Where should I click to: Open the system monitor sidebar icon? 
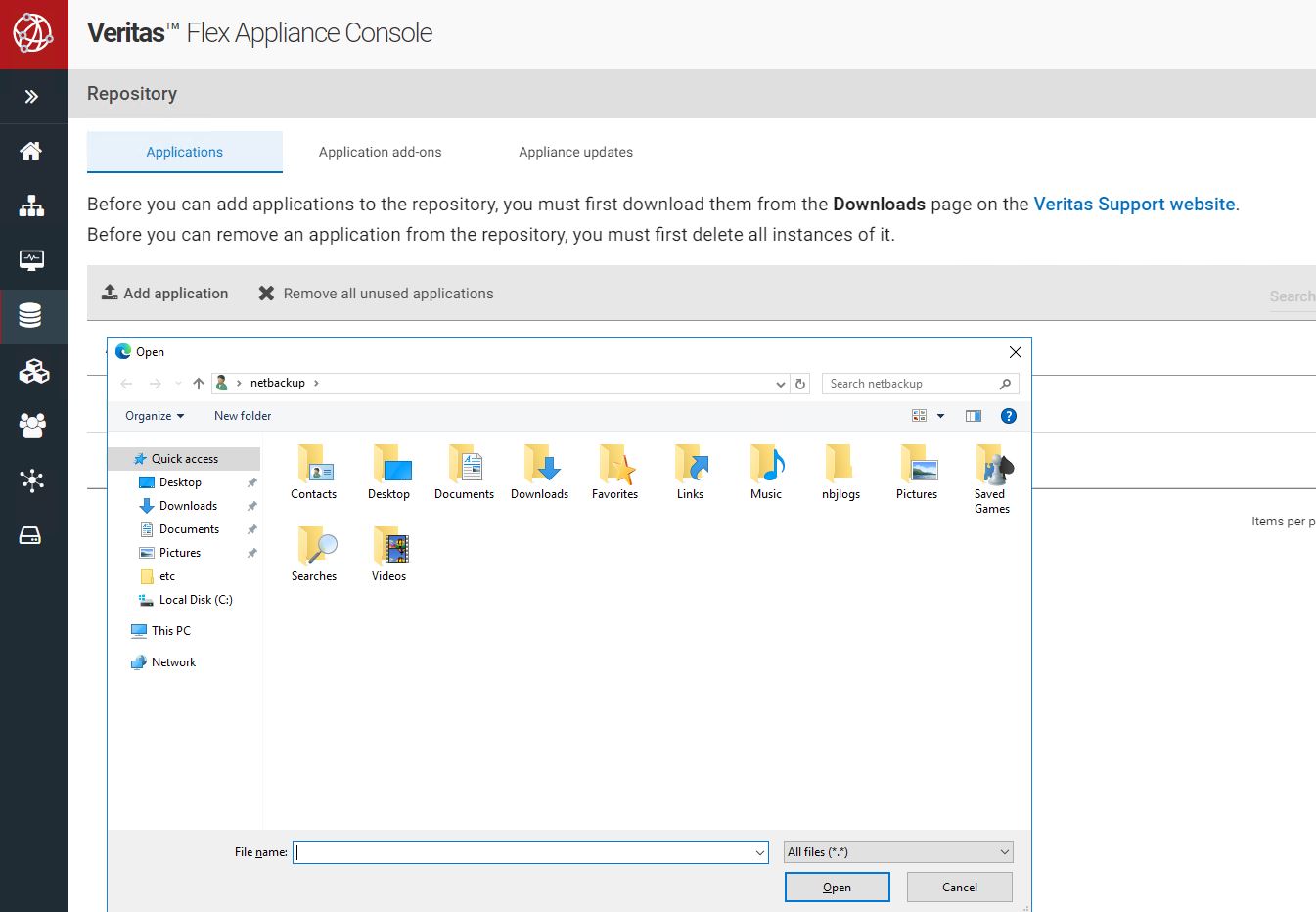point(31,260)
